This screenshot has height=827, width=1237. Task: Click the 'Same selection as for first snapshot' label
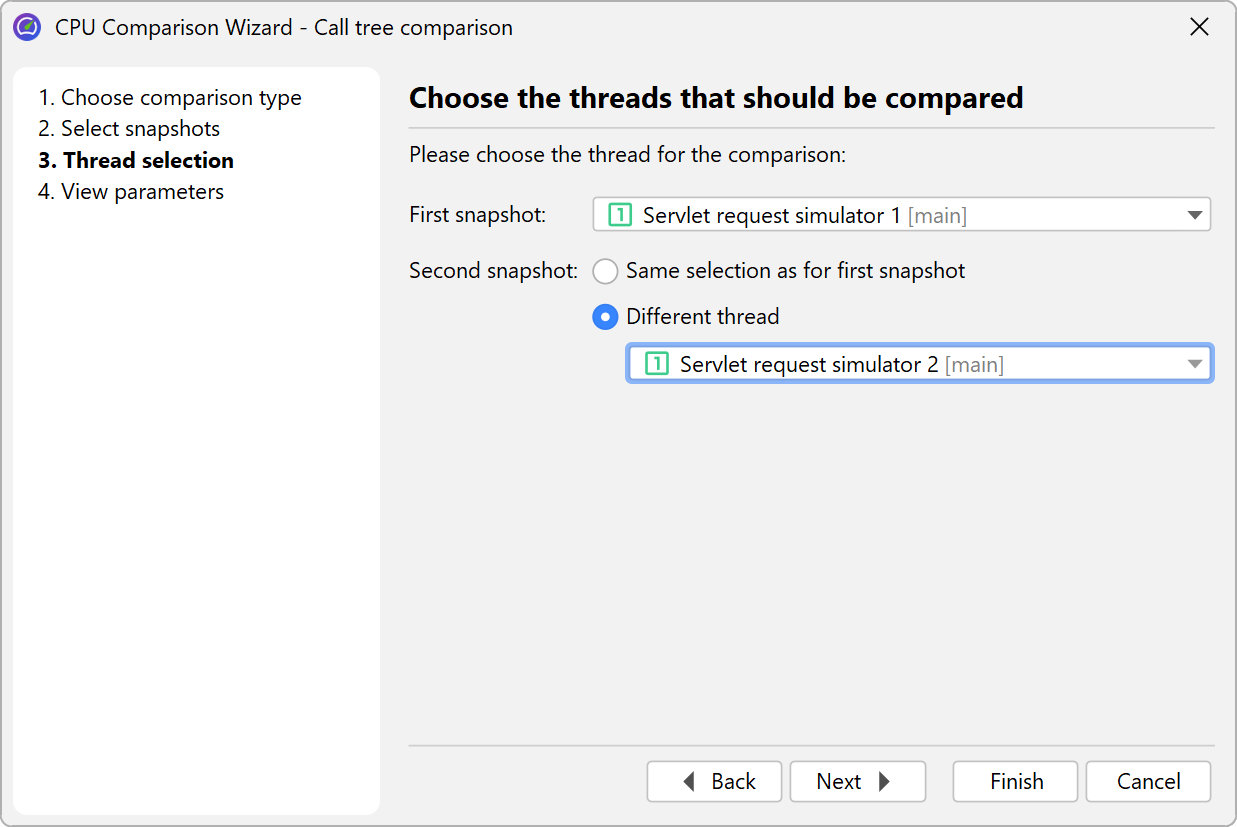click(795, 271)
